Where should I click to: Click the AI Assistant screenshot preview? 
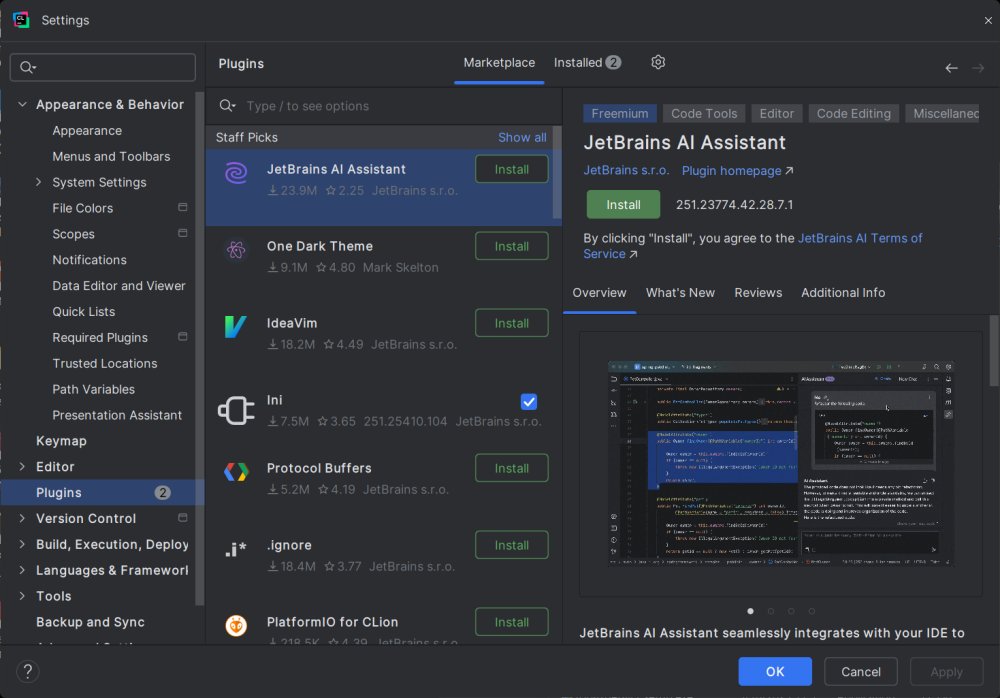[781, 464]
